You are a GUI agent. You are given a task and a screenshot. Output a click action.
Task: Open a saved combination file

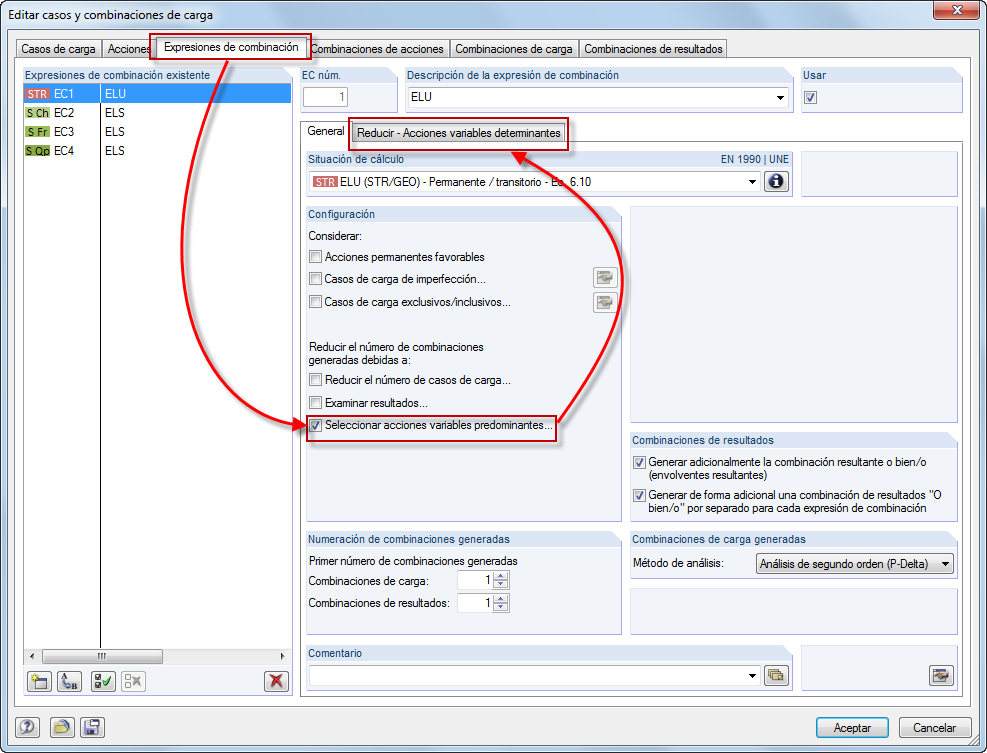point(61,727)
